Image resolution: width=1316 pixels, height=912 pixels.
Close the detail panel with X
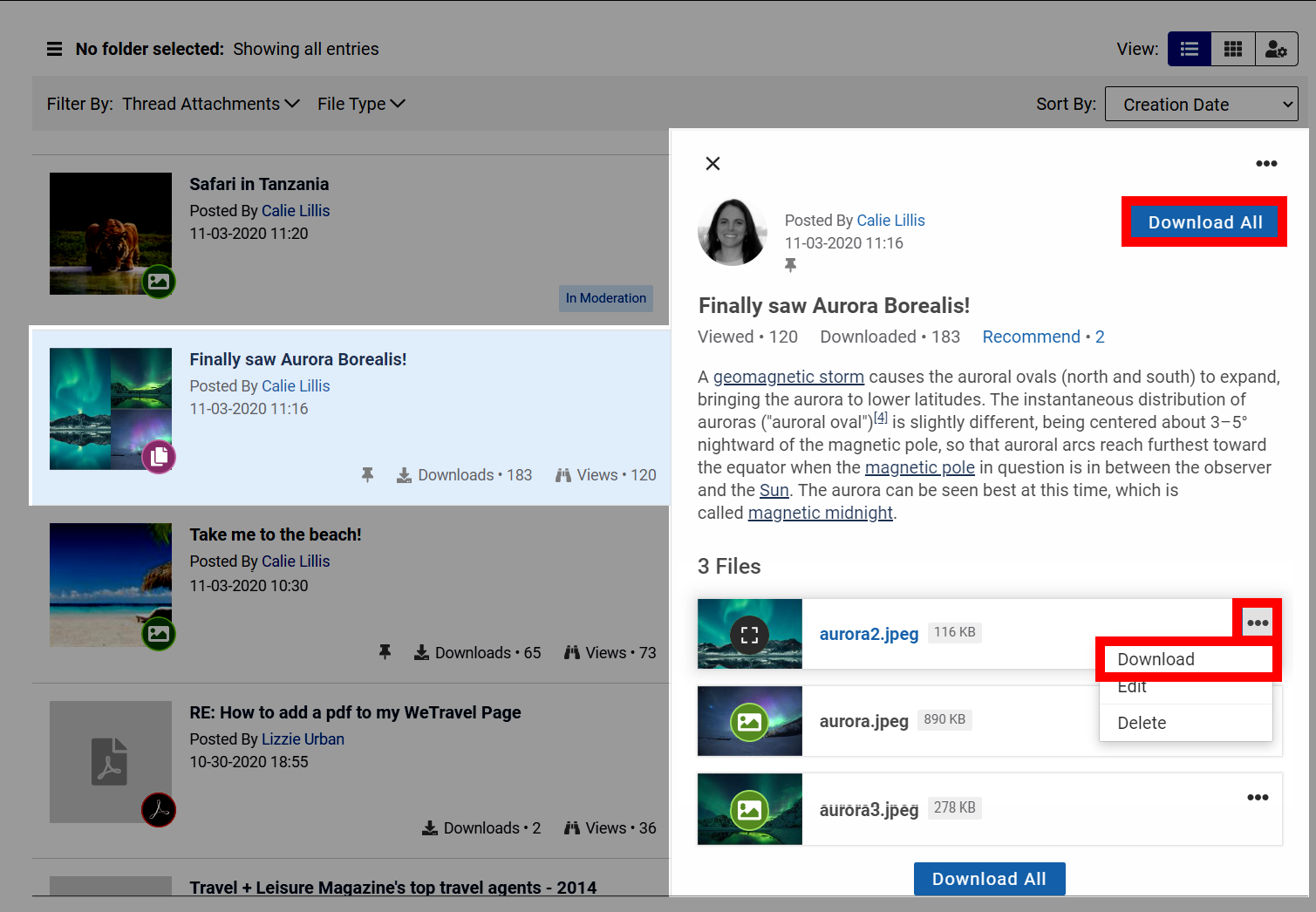(713, 163)
